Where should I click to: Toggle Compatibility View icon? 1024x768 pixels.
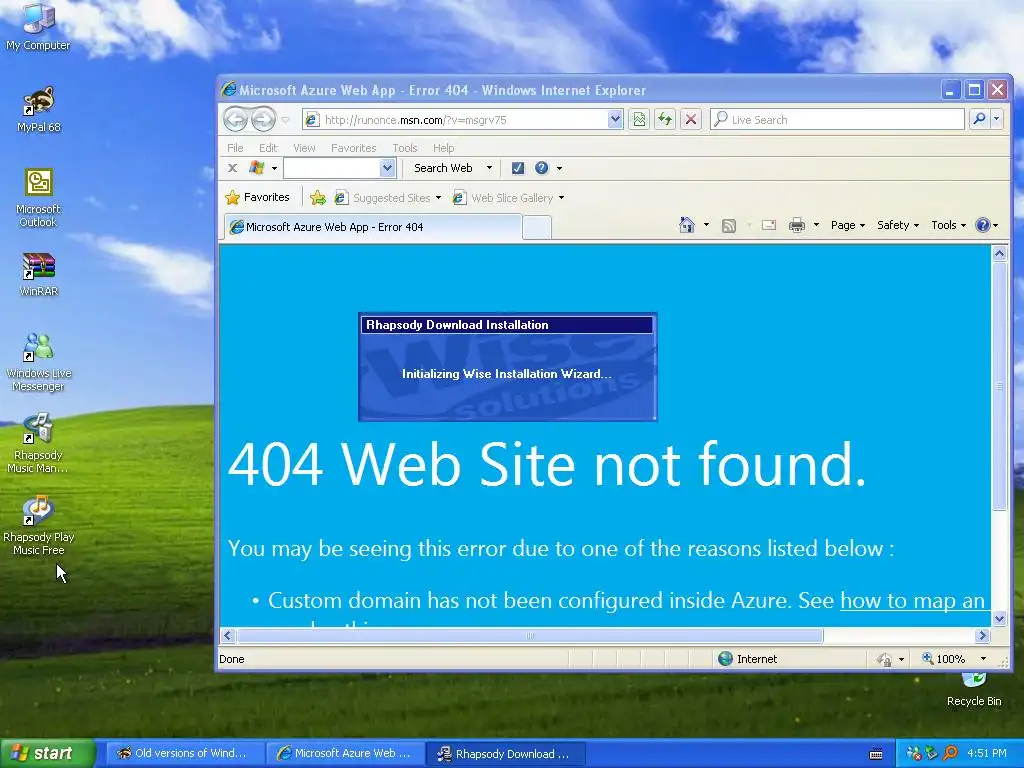click(x=639, y=120)
